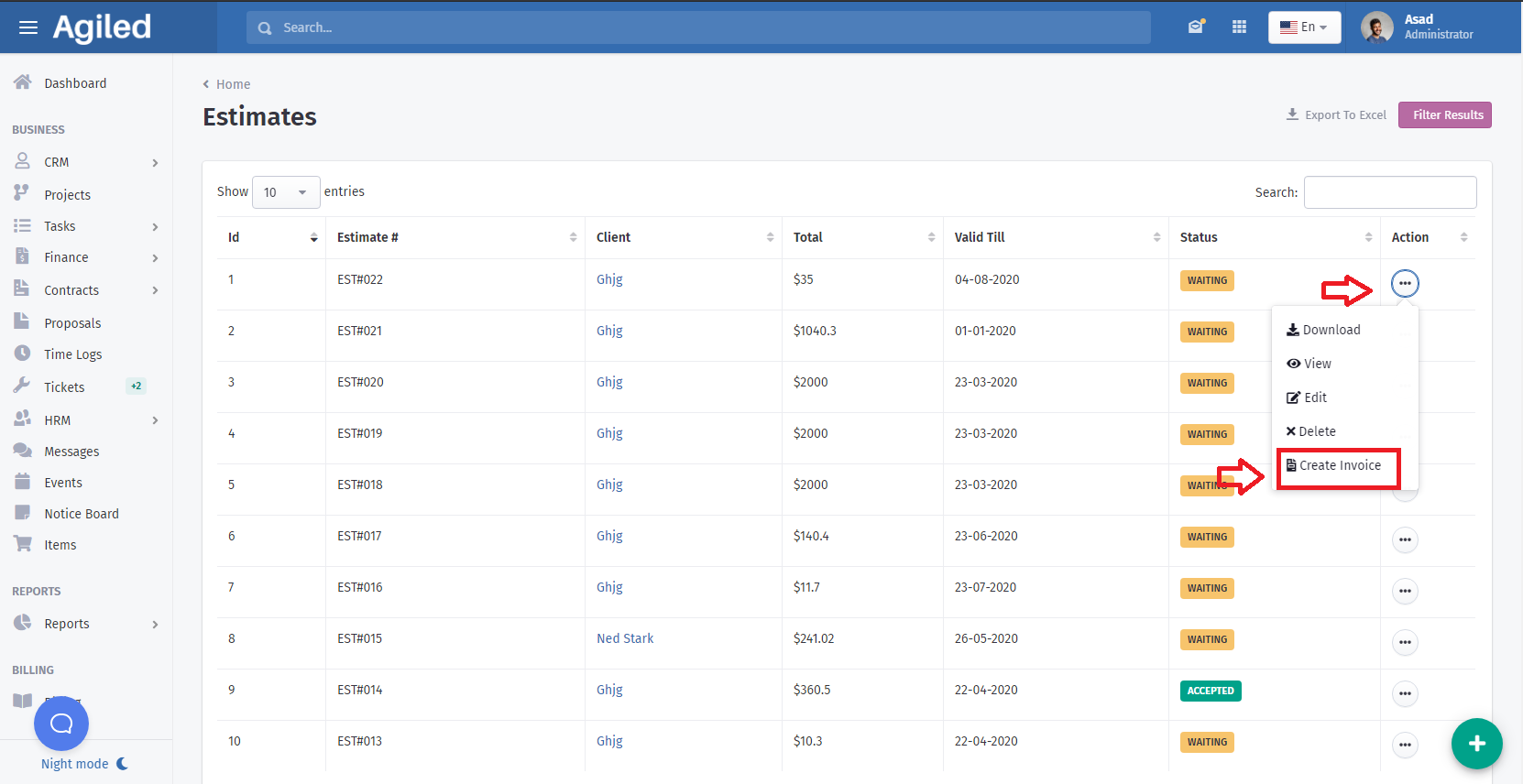The image size is (1523, 784).
Task: Focus the table Search input field
Action: [x=1389, y=192]
